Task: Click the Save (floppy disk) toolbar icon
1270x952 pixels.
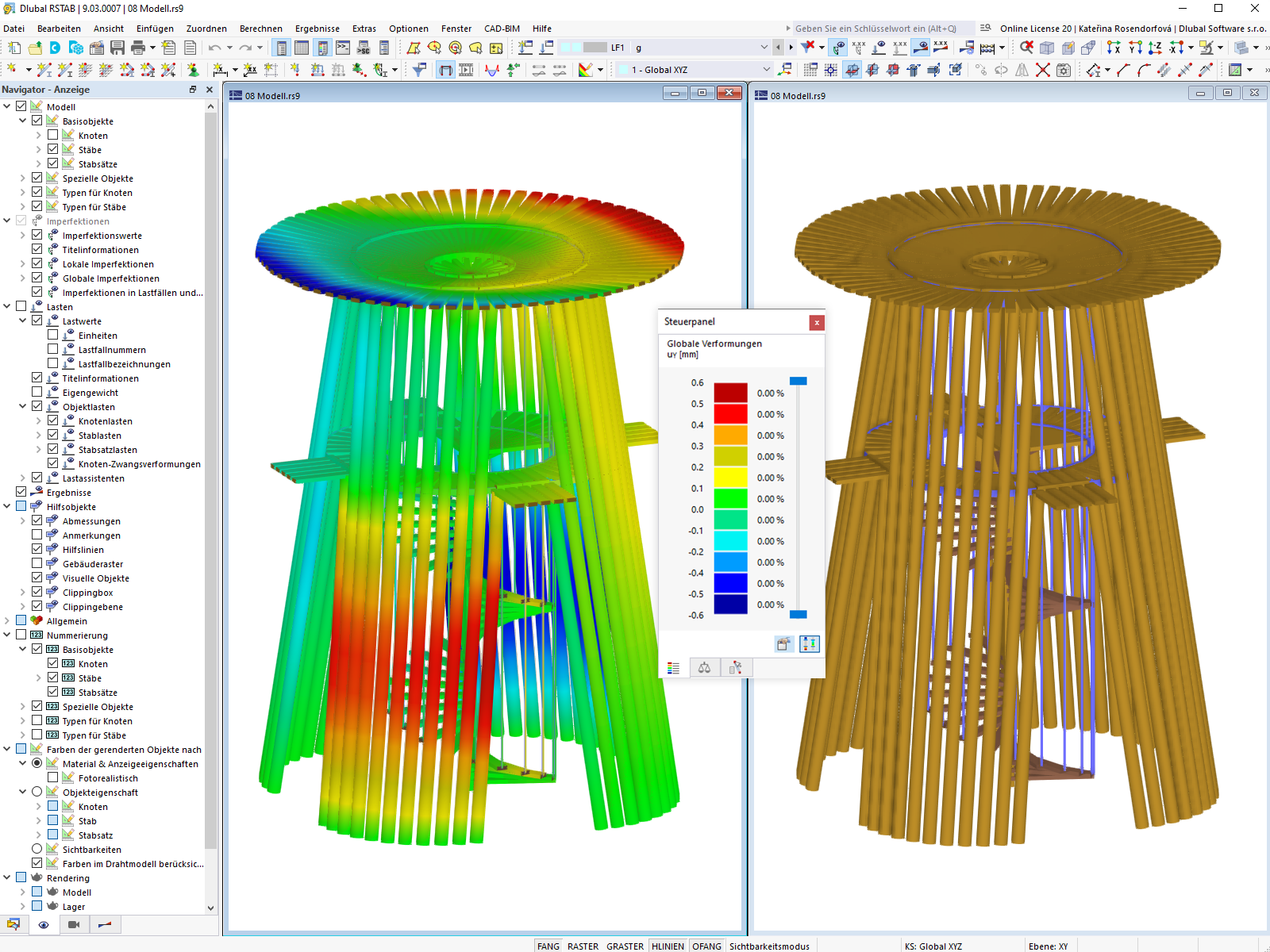Action: click(117, 48)
